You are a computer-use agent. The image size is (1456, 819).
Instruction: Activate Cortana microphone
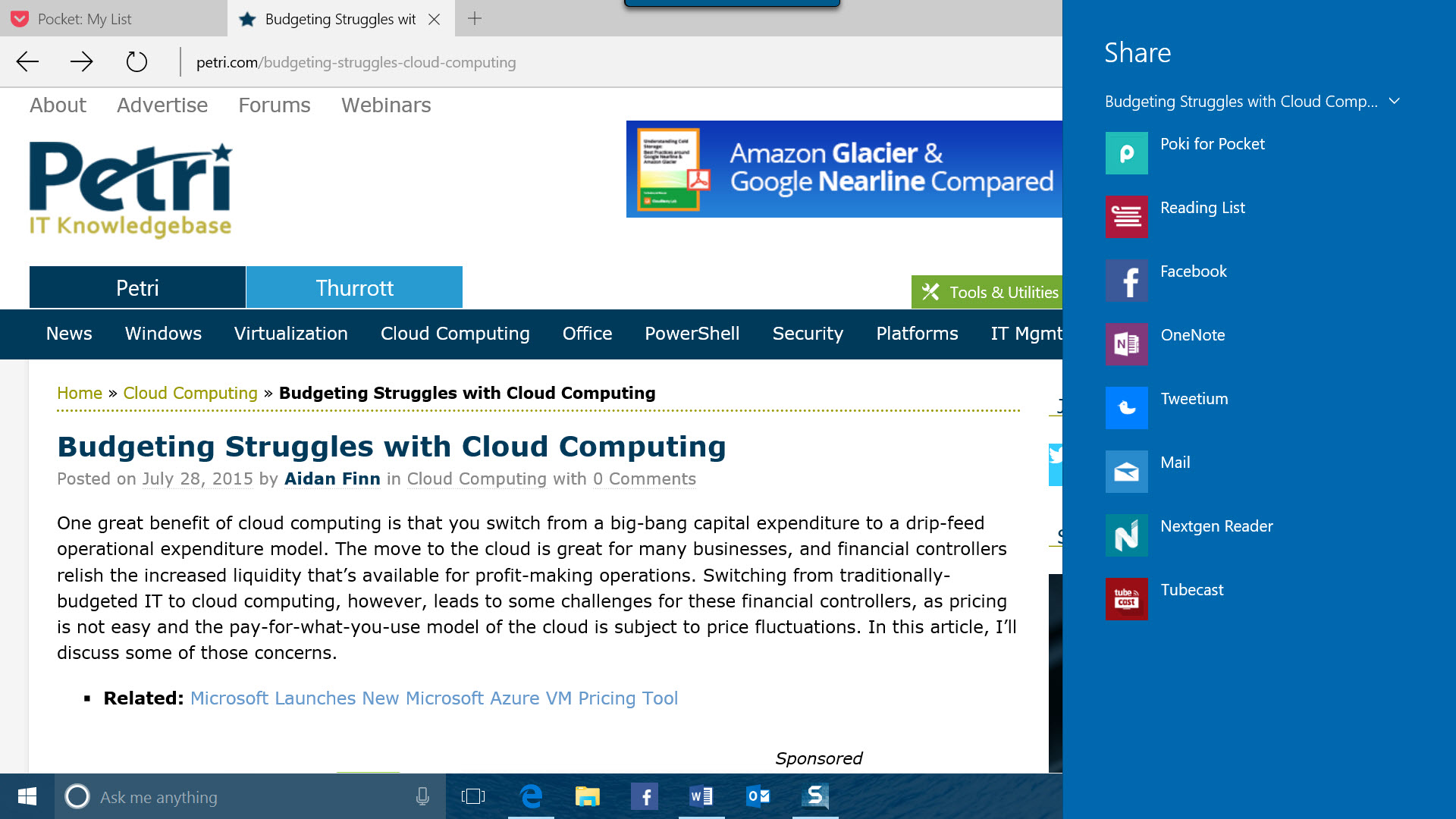pyautogui.click(x=422, y=796)
